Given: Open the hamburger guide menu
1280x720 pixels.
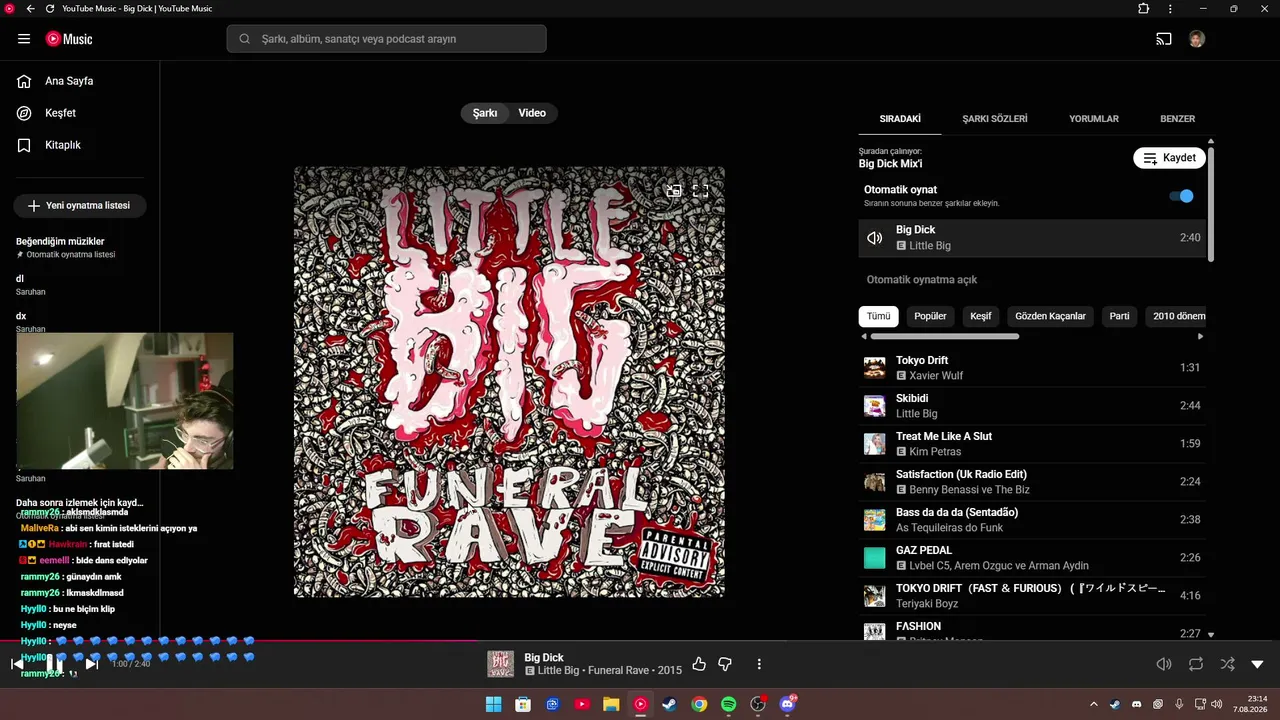Looking at the screenshot, I should click(24, 39).
